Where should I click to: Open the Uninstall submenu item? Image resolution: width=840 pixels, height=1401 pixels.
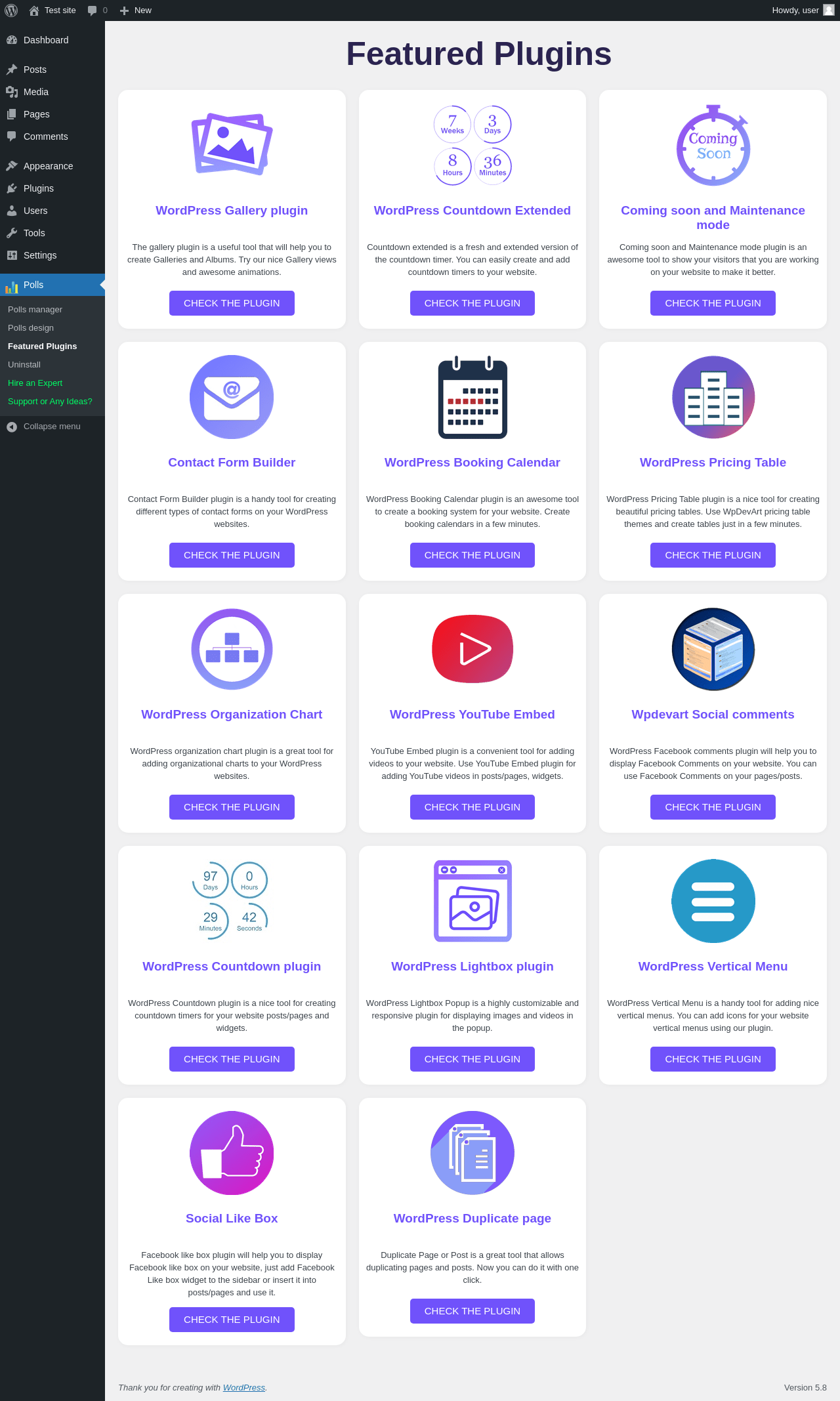(x=24, y=365)
